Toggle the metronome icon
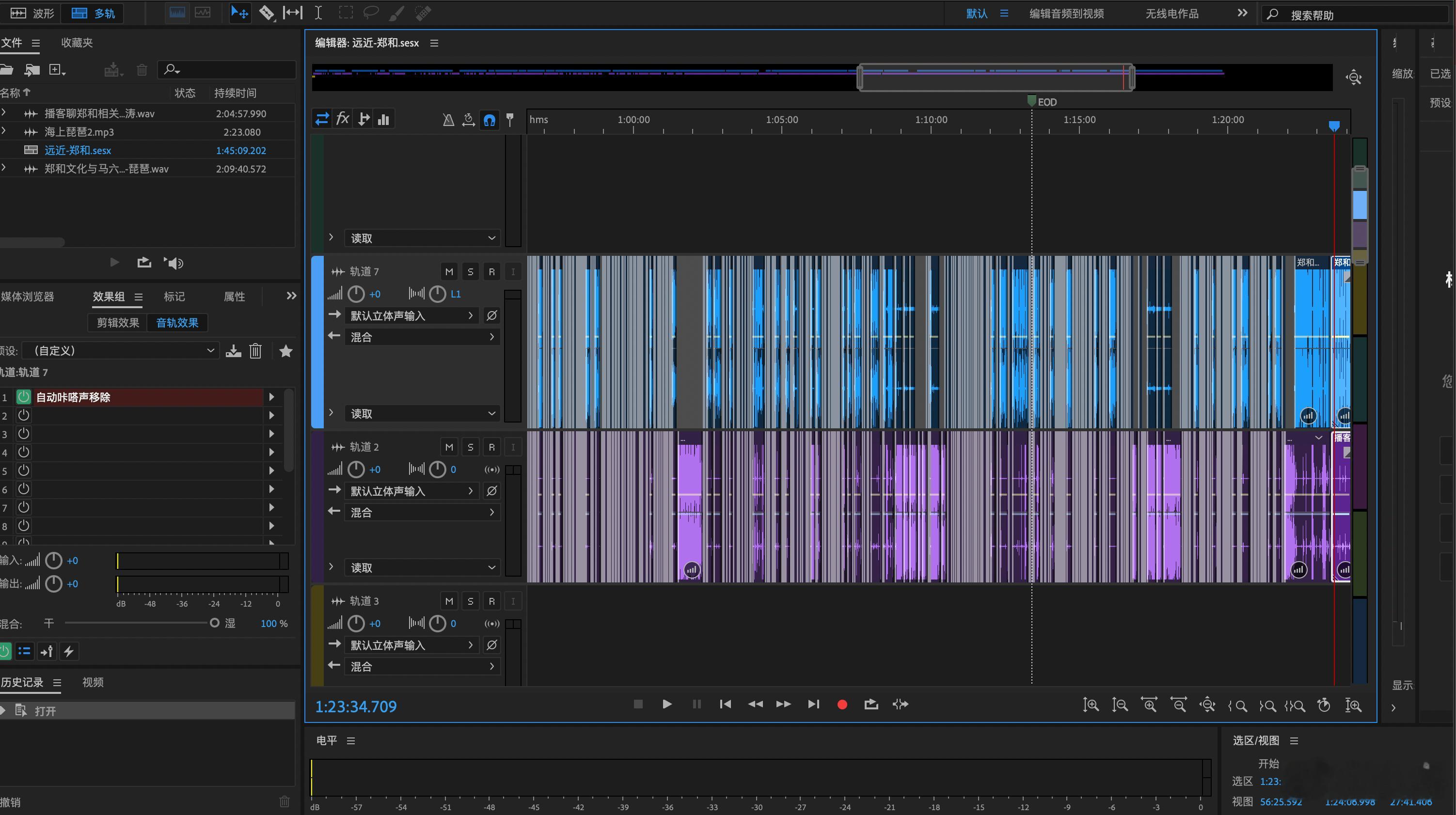The height and width of the screenshot is (815, 1456). pos(448,119)
